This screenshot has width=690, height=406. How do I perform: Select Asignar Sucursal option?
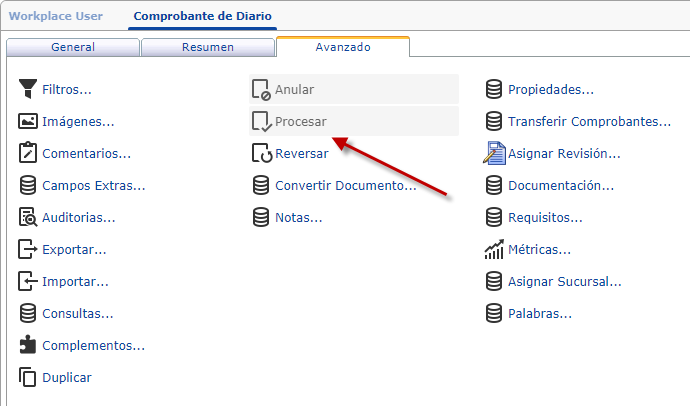(x=564, y=281)
